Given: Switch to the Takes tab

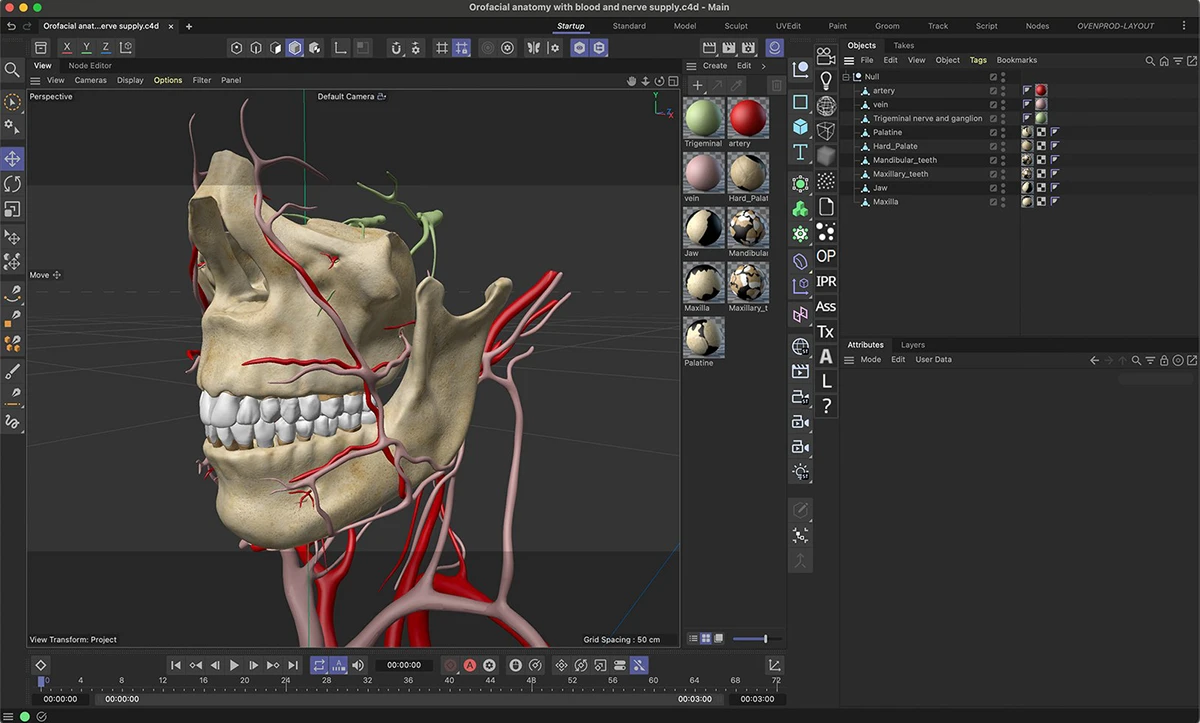Looking at the screenshot, I should pyautogui.click(x=903, y=45).
